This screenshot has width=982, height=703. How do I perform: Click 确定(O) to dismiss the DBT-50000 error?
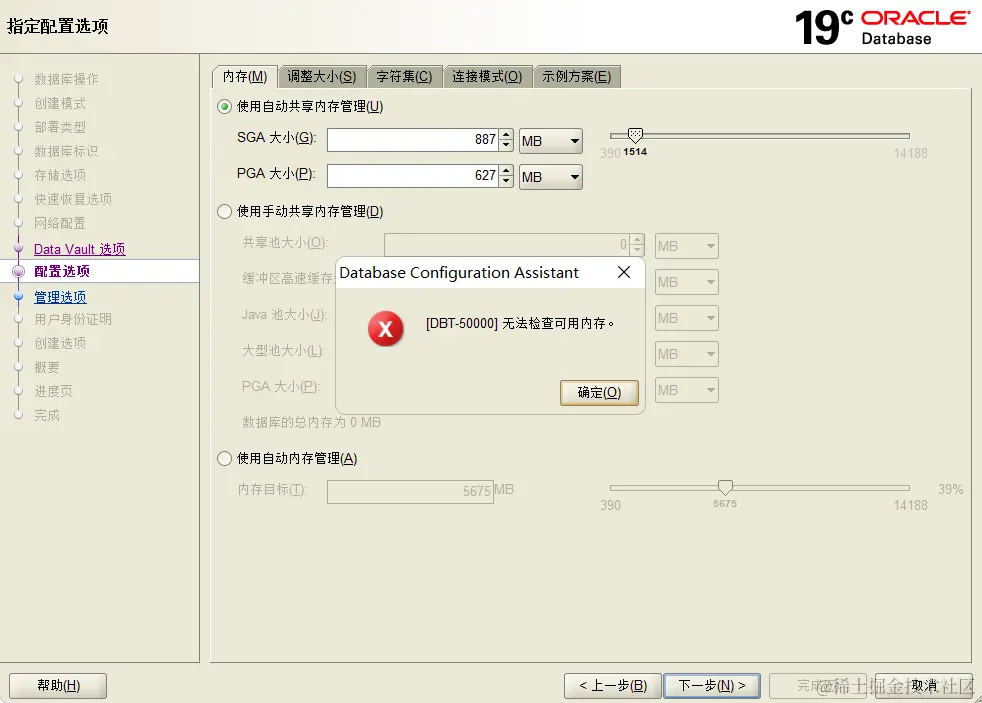(x=598, y=392)
